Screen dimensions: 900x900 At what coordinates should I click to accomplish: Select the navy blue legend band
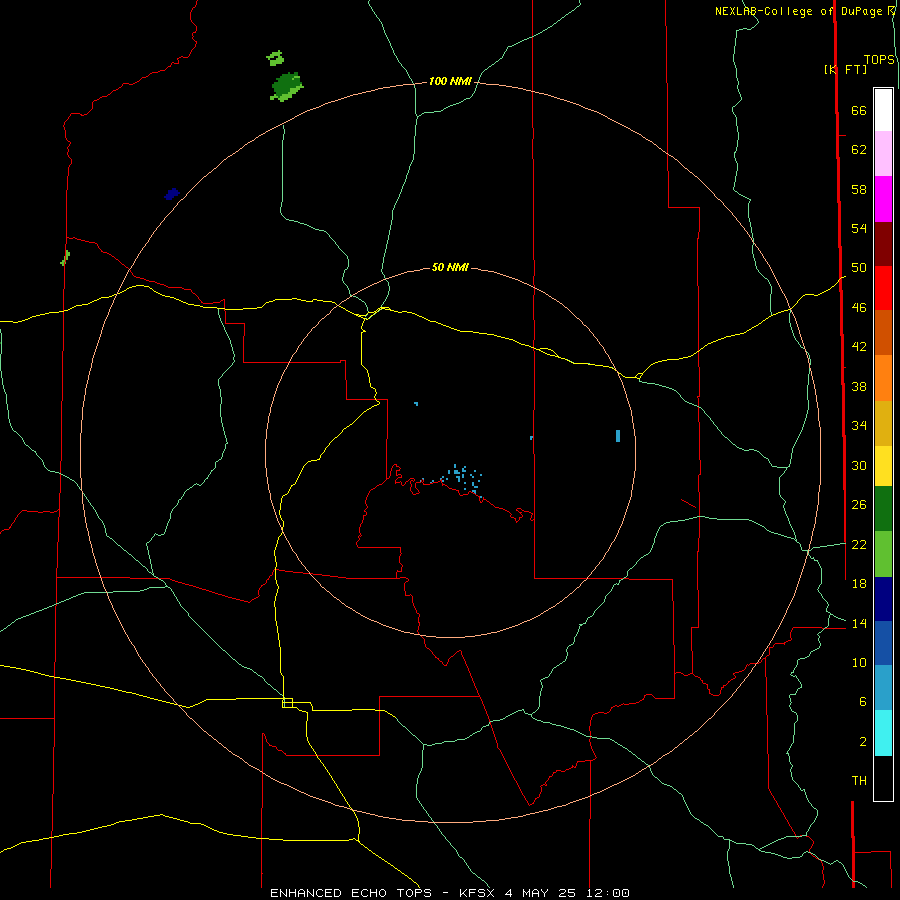click(x=883, y=599)
